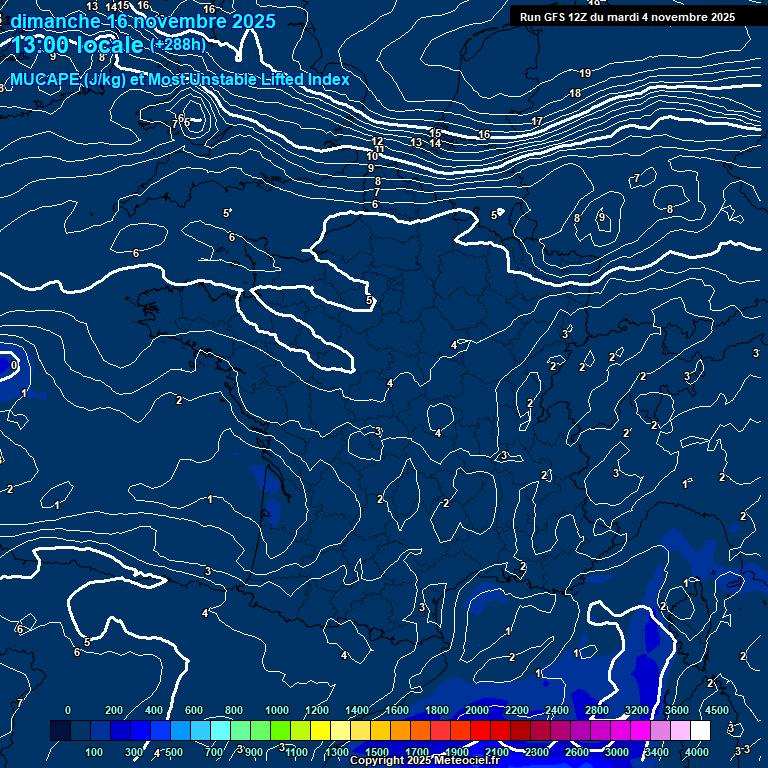The width and height of the screenshot is (768, 768).
Task: Click the 'Run GFS 12Z du mardi 4 novembre 2025' banner
Action: [x=627, y=17]
